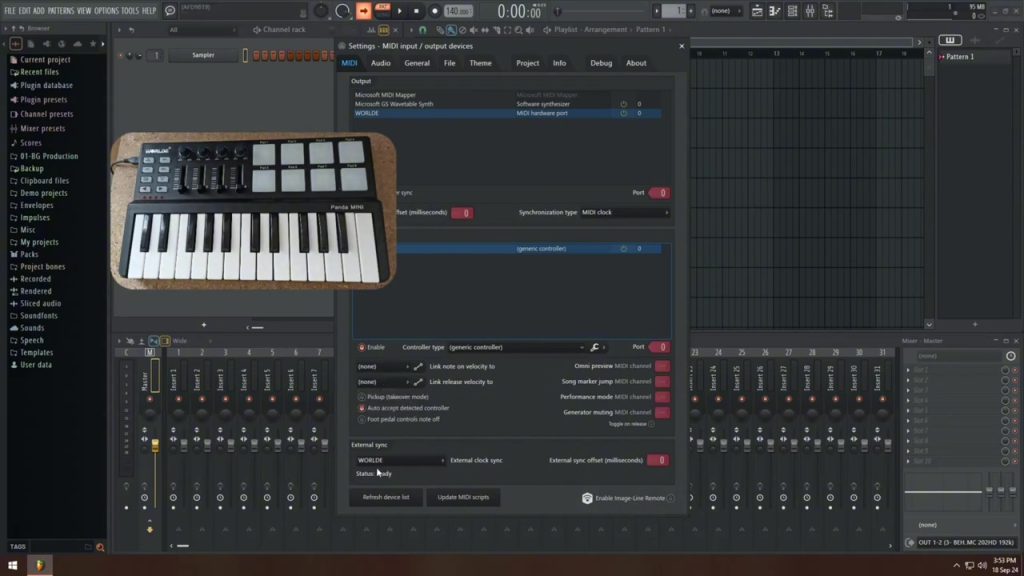Open the pattern selector (none) dropdown

coord(726,11)
